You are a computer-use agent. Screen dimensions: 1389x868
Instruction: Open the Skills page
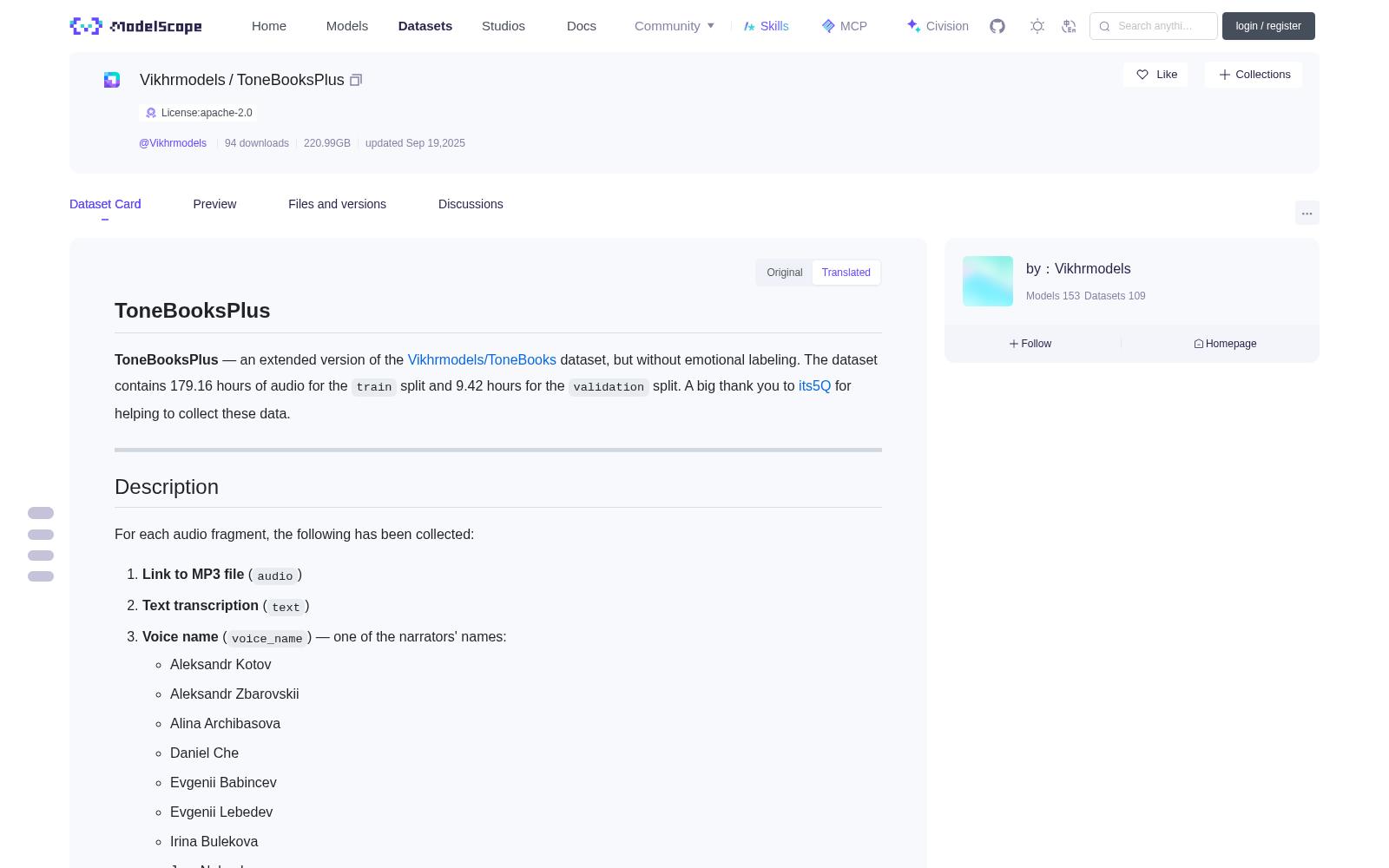pos(766,26)
